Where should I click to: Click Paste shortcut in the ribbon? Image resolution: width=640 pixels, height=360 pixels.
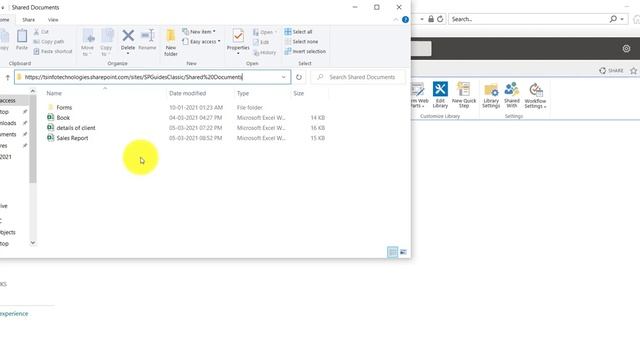click(53, 51)
